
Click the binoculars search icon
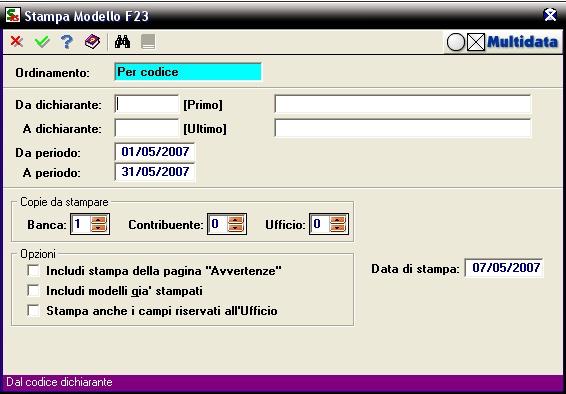(x=122, y=42)
